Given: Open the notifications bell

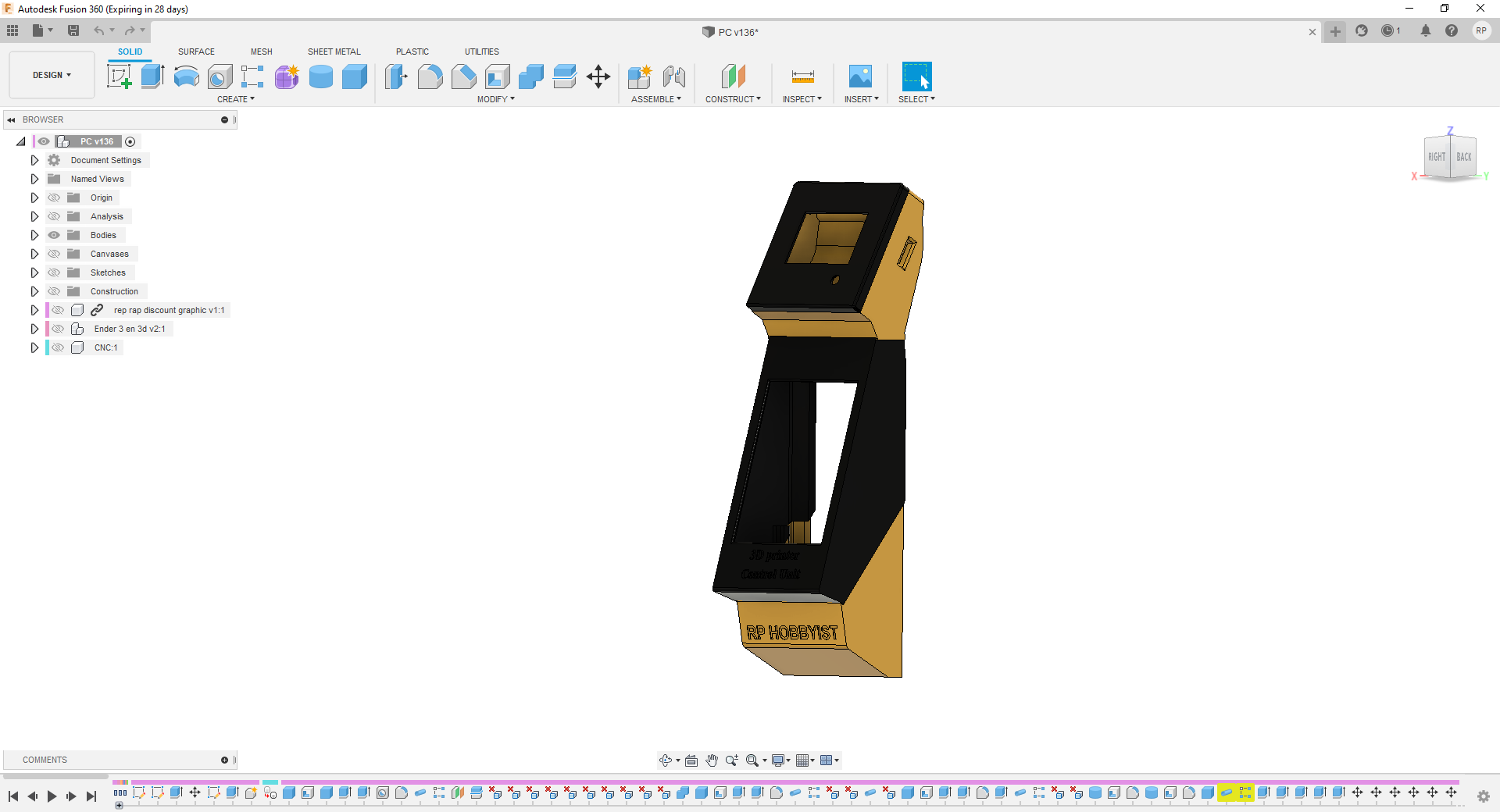Looking at the screenshot, I should point(1426,30).
